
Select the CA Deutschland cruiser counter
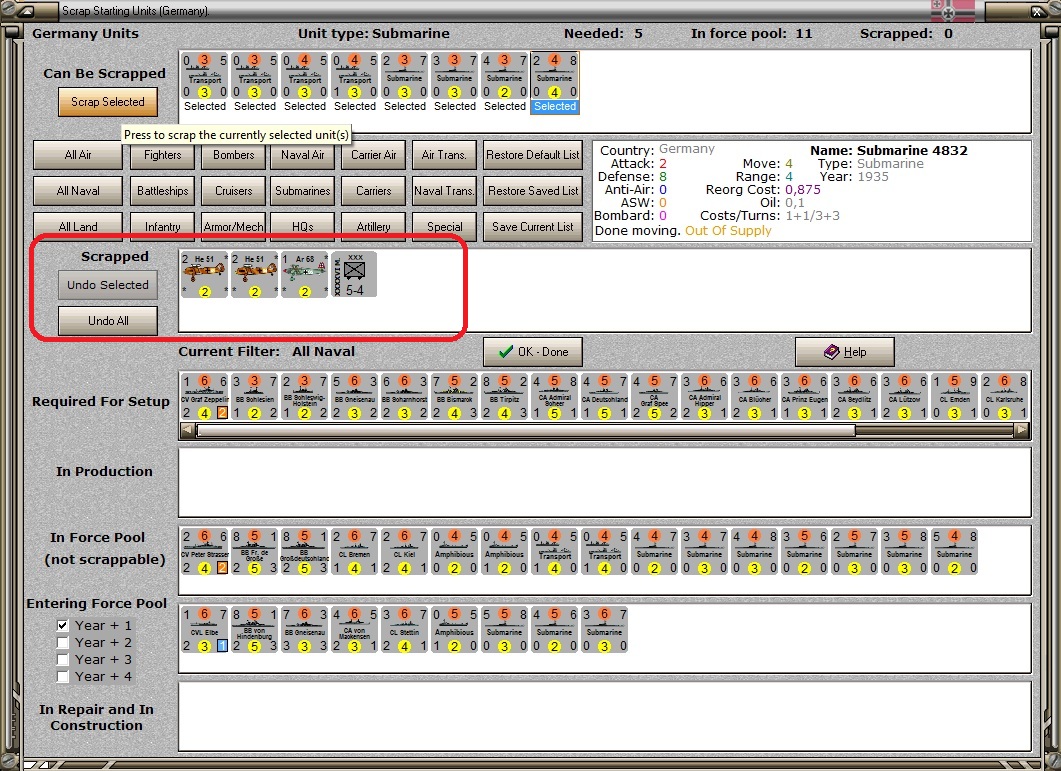(x=605, y=397)
